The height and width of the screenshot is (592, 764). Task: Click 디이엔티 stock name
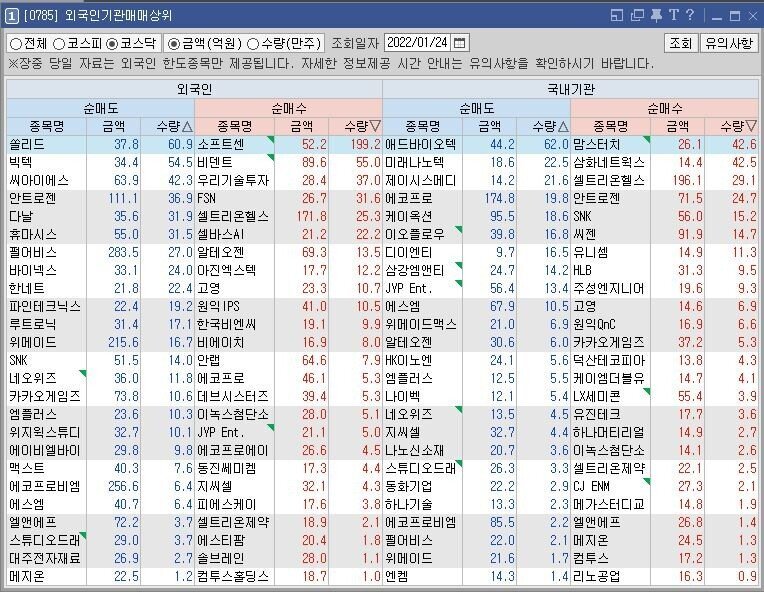coord(409,252)
